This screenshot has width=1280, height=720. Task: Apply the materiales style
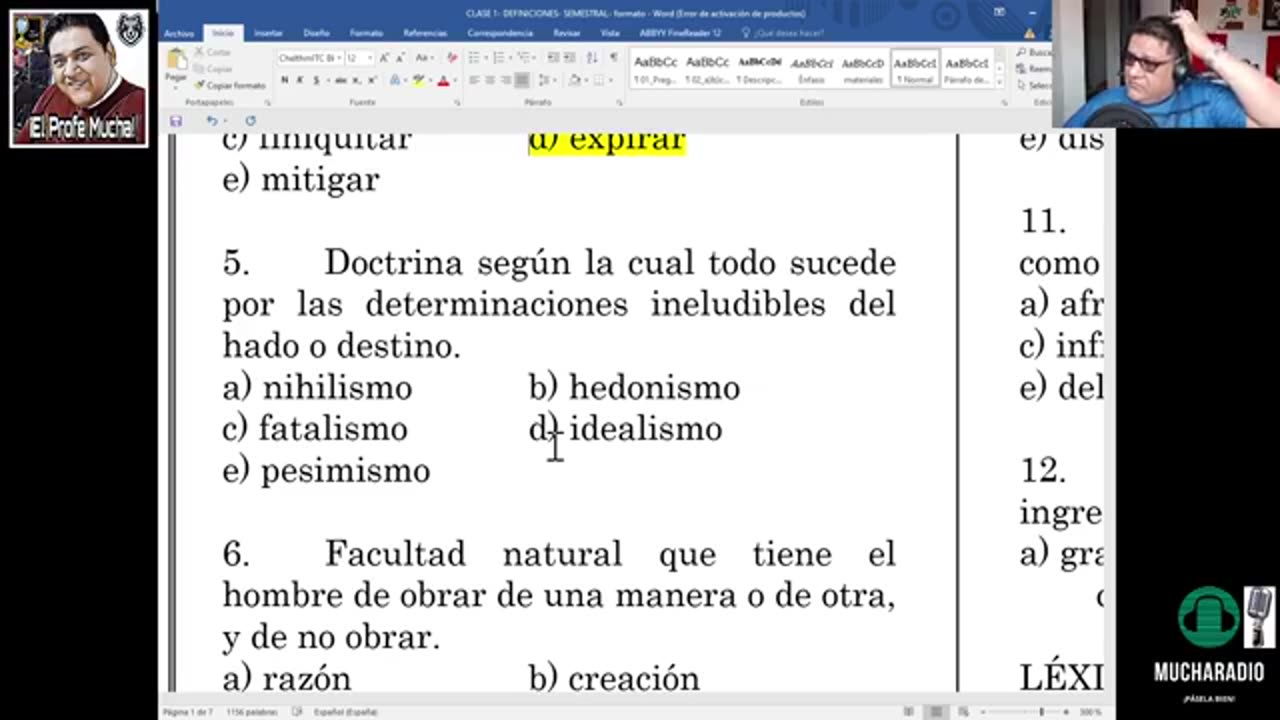pyautogui.click(x=863, y=68)
